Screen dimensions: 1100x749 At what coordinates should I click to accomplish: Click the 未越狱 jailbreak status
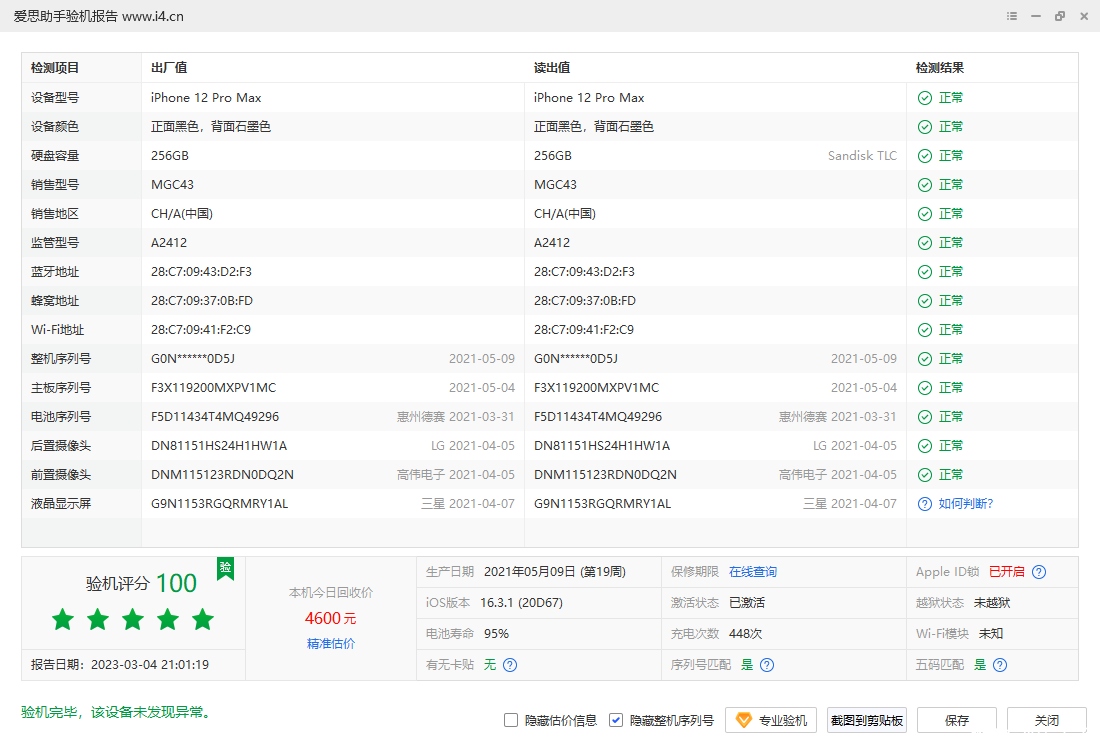click(x=992, y=603)
